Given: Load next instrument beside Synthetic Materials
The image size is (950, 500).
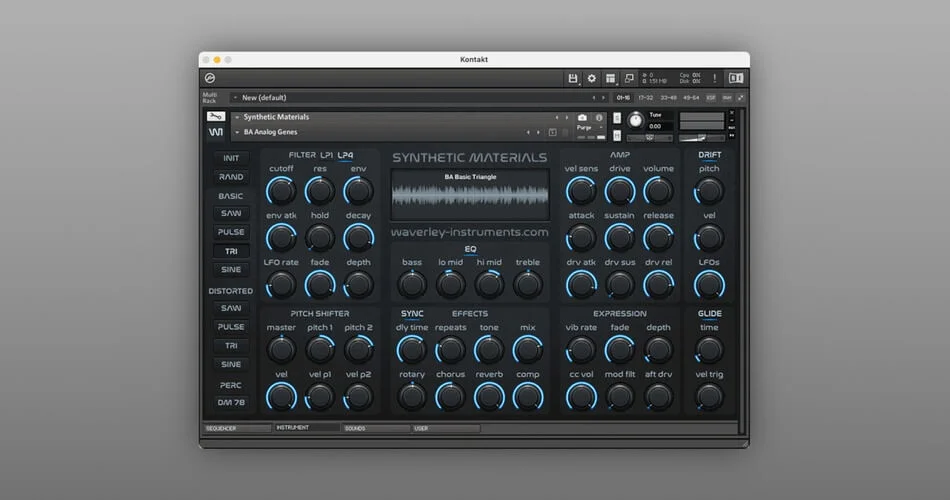Looking at the screenshot, I should click(566, 118).
